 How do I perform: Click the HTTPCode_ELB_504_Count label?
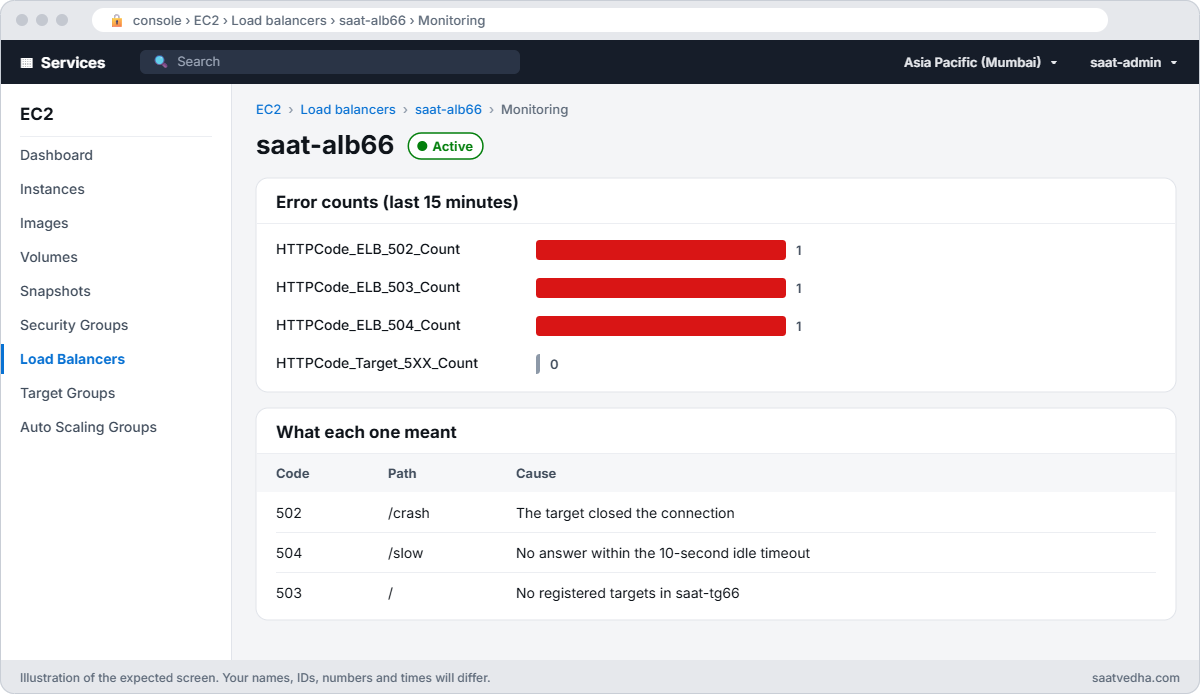368,325
